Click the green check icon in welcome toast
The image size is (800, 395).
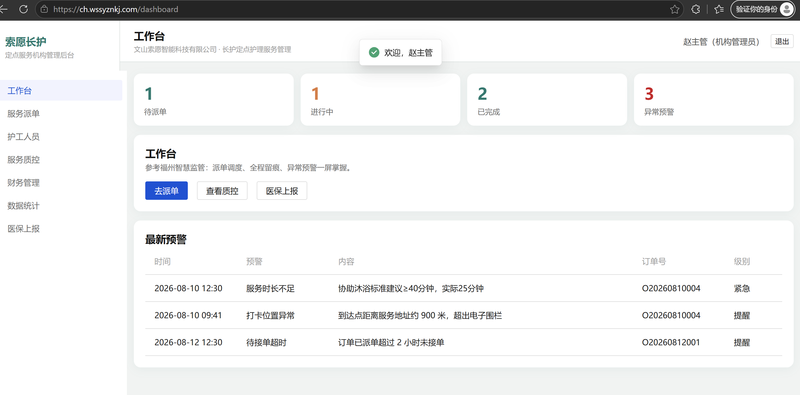[374, 53]
